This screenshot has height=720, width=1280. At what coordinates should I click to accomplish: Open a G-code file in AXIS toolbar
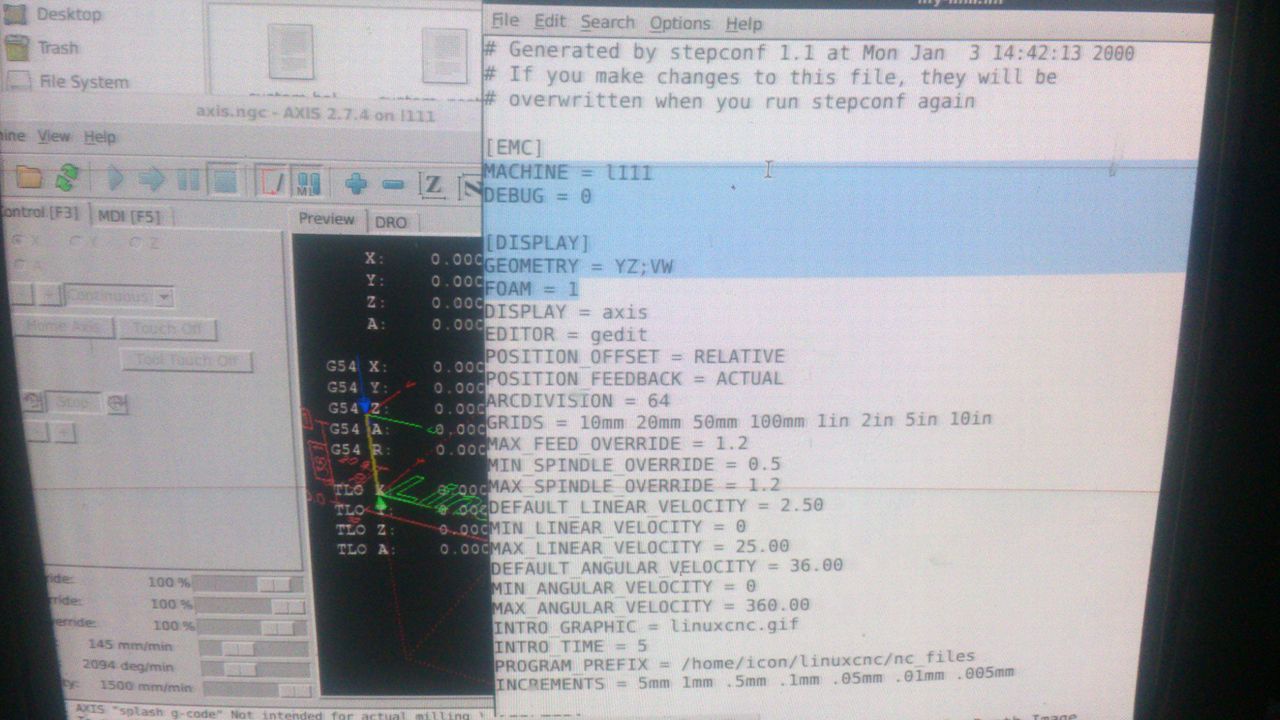coord(29,179)
